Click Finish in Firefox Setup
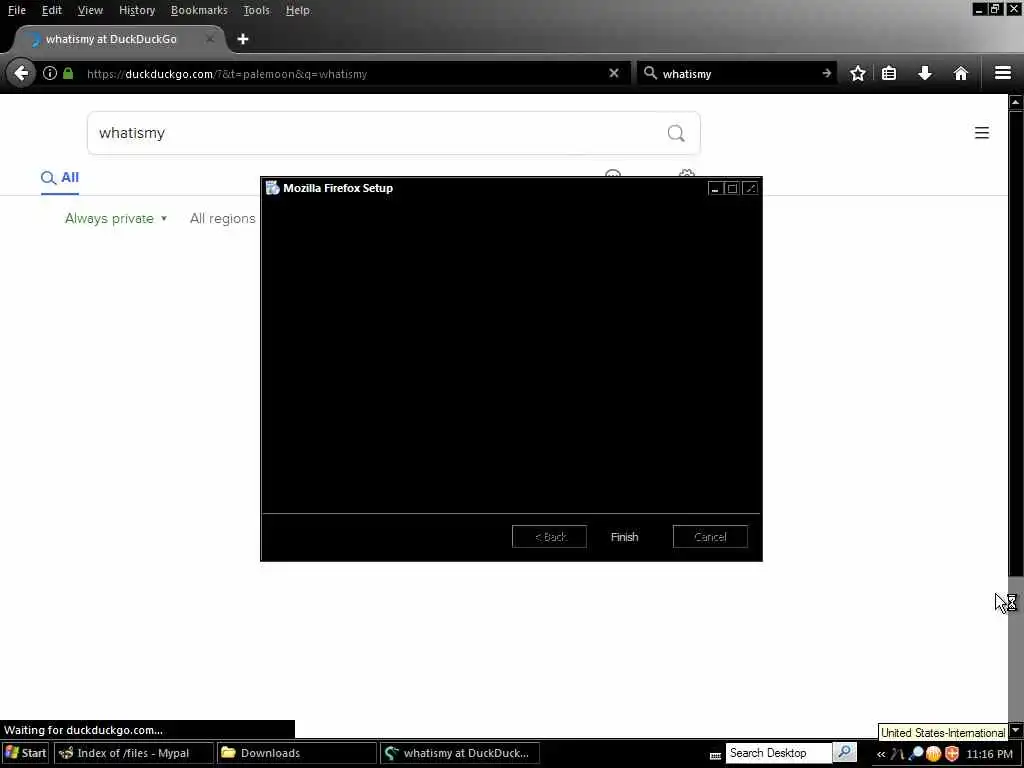 [624, 537]
